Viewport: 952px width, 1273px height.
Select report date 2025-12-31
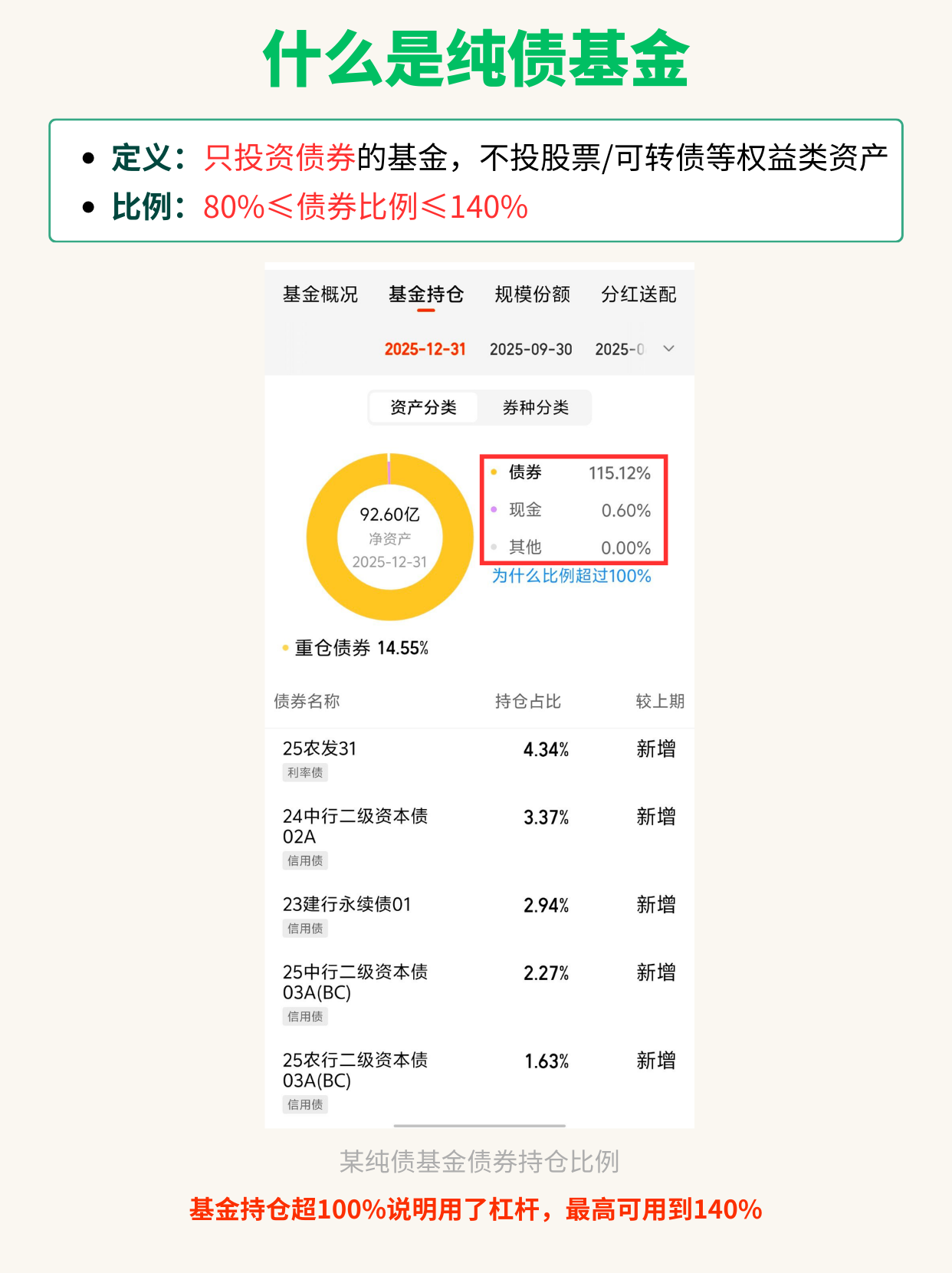coord(425,350)
